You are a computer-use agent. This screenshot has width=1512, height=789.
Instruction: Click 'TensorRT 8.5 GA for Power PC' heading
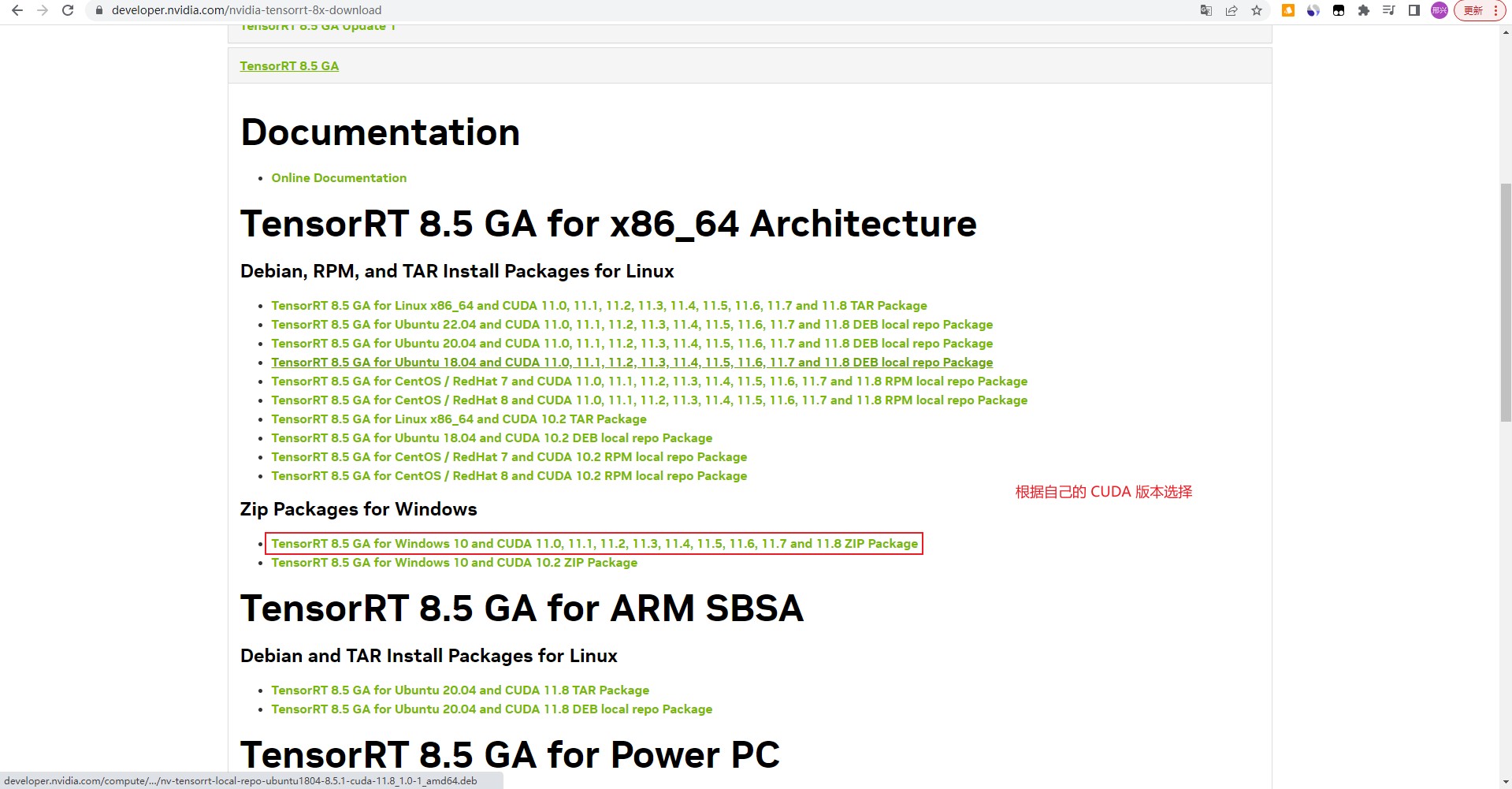(x=510, y=754)
